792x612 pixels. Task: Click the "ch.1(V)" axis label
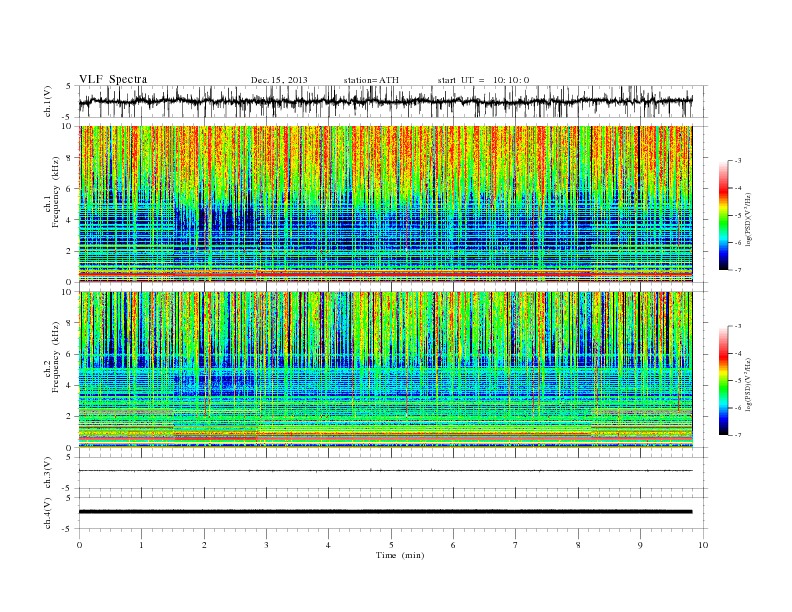pos(47,101)
